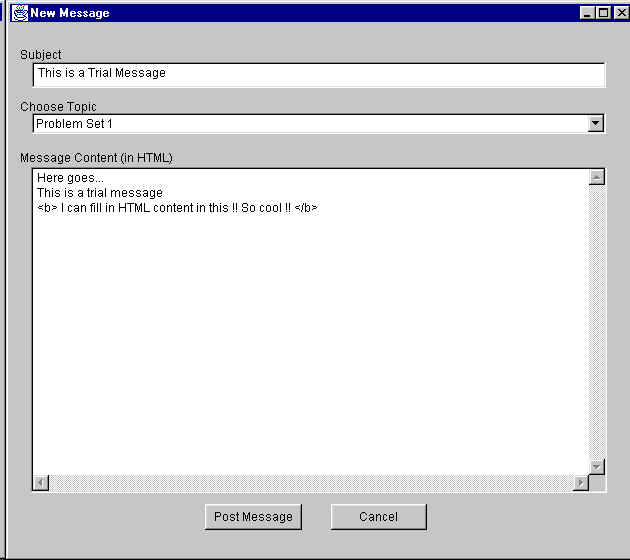This screenshot has height=560, width=630.
Task: Click the vertical scrollbar down arrow
Action: [597, 467]
